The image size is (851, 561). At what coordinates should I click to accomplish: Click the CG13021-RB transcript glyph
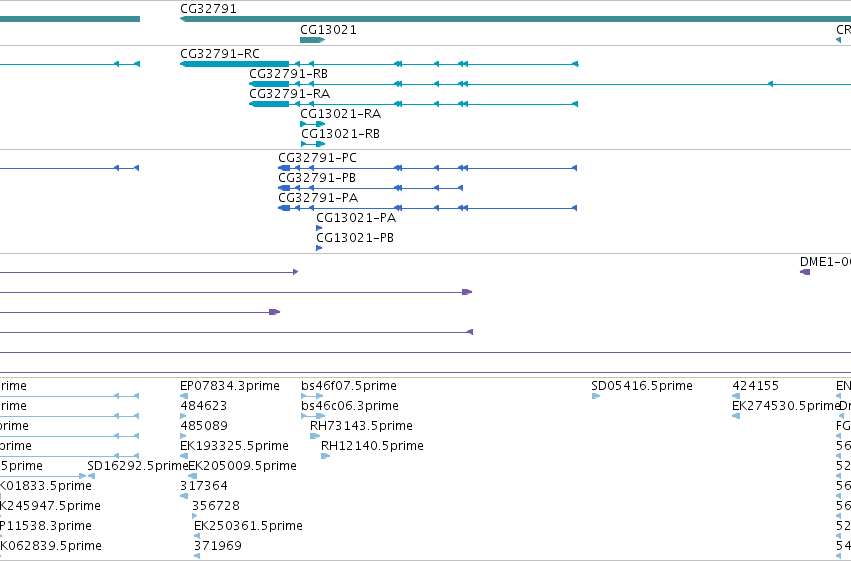tap(313, 144)
